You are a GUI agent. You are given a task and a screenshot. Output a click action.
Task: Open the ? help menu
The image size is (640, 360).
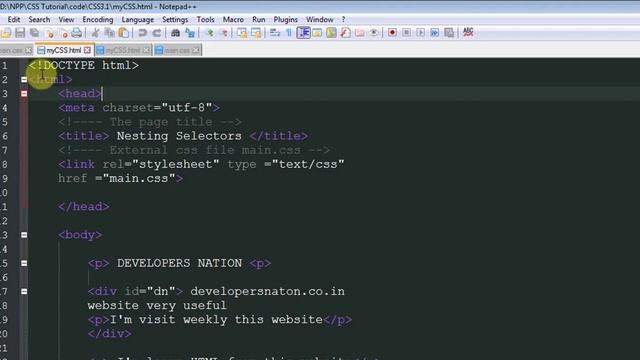tap(343, 20)
